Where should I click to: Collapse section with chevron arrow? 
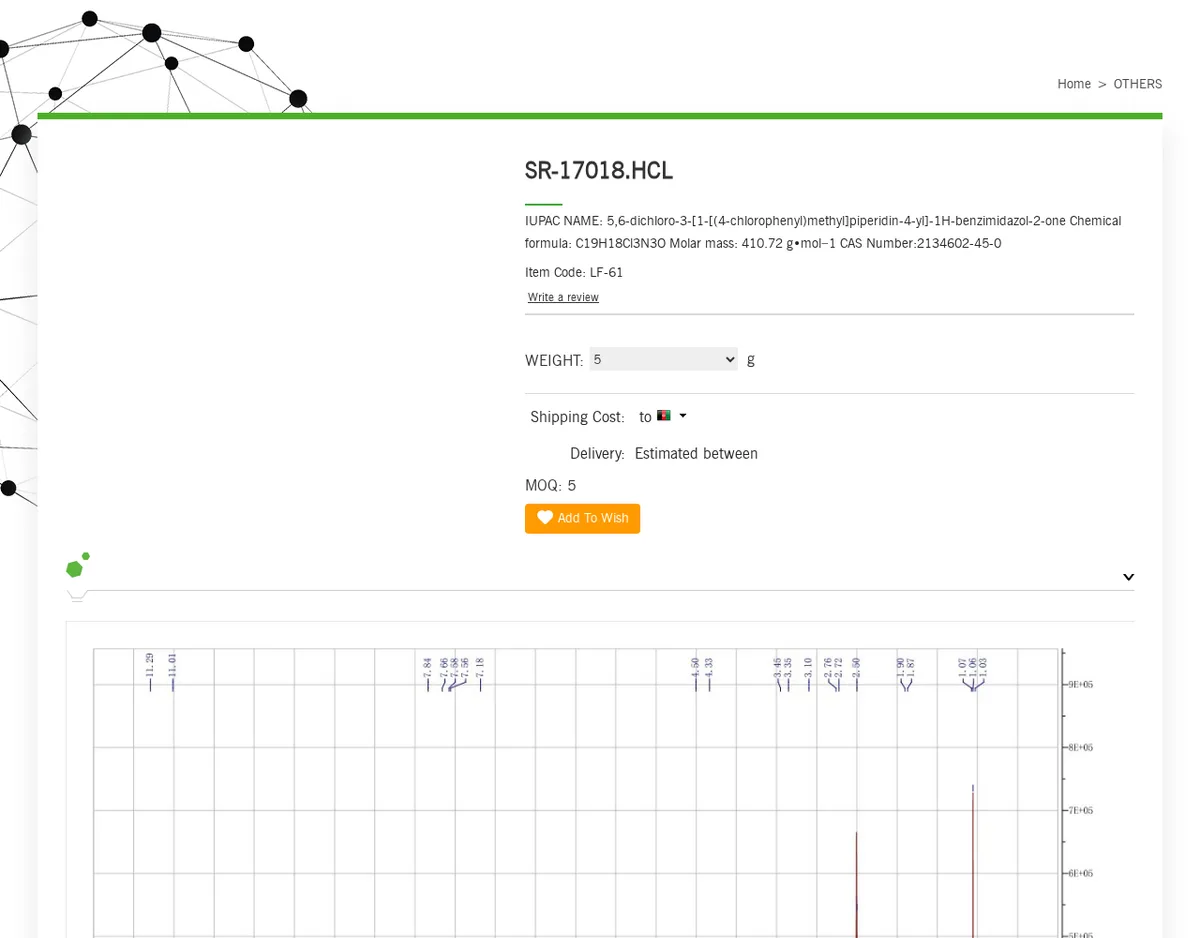point(1128,577)
